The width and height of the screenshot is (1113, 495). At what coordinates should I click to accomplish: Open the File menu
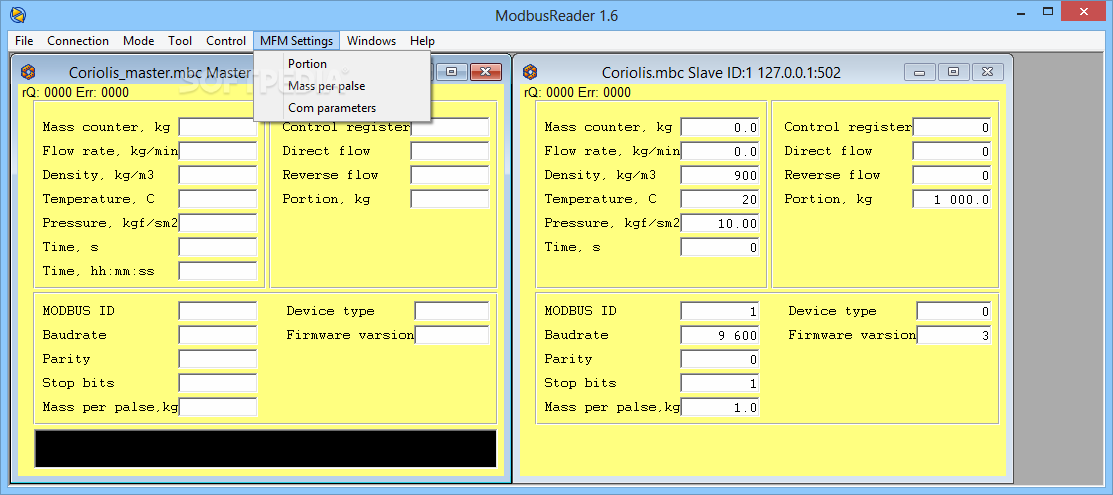23,40
